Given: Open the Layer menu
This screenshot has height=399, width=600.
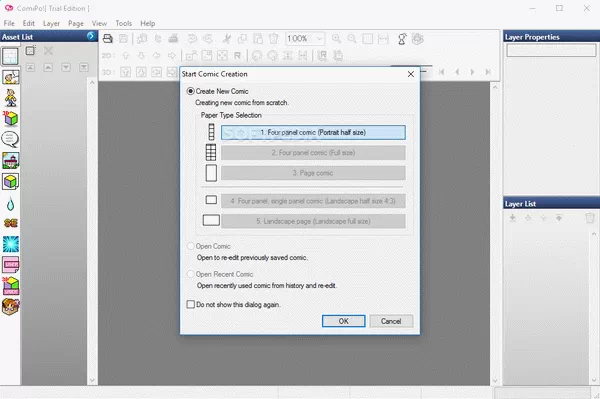Looking at the screenshot, I should click(x=51, y=23).
